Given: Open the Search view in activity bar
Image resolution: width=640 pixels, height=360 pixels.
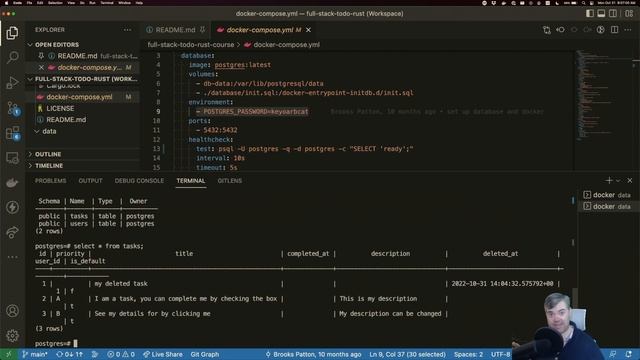Looking at the screenshot, I should [12, 57].
